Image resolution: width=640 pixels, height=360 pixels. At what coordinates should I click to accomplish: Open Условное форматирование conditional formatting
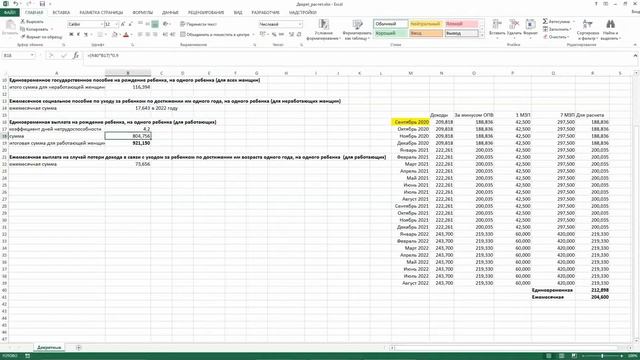pyautogui.click(x=324, y=29)
